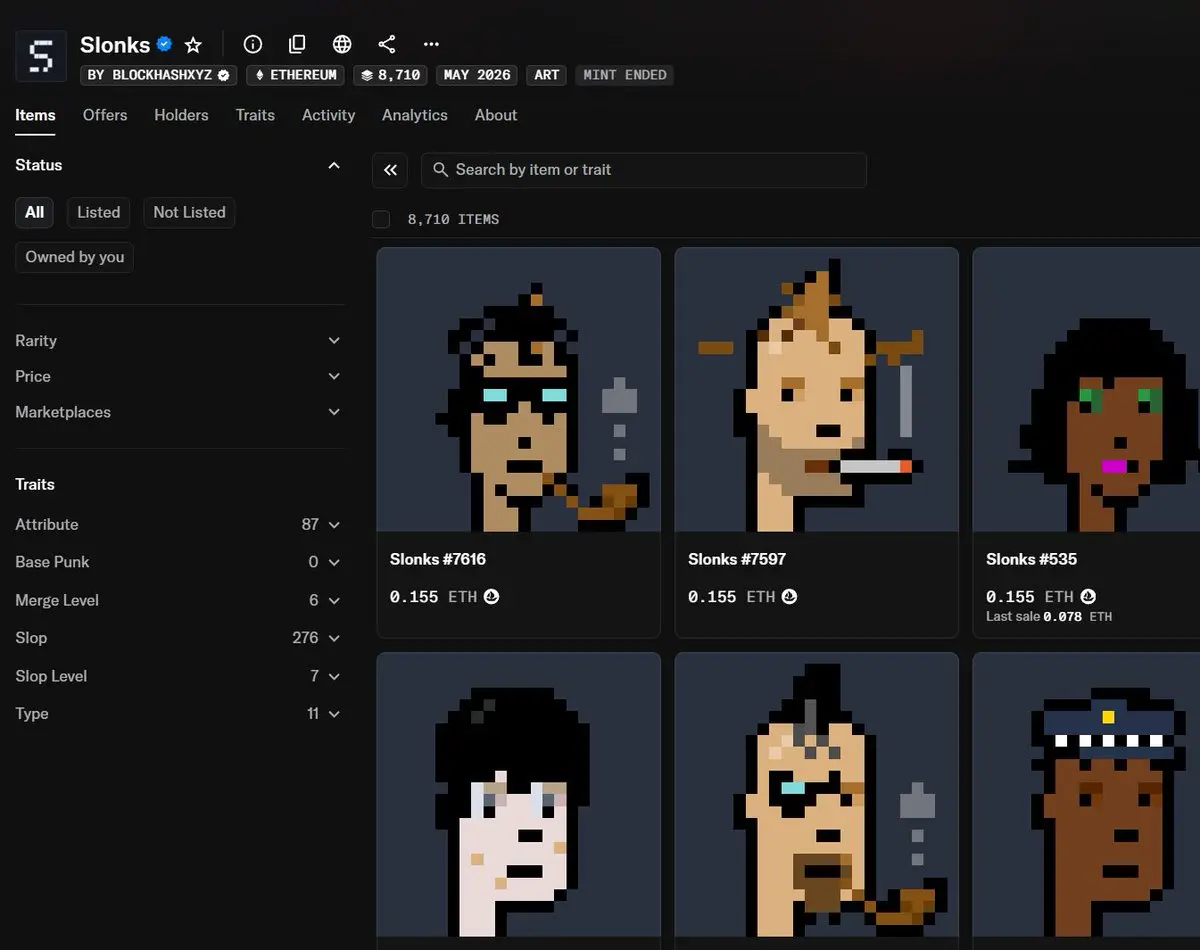Open the Slonks #7597 thumbnail
This screenshot has width=1200, height=950.
(x=817, y=390)
